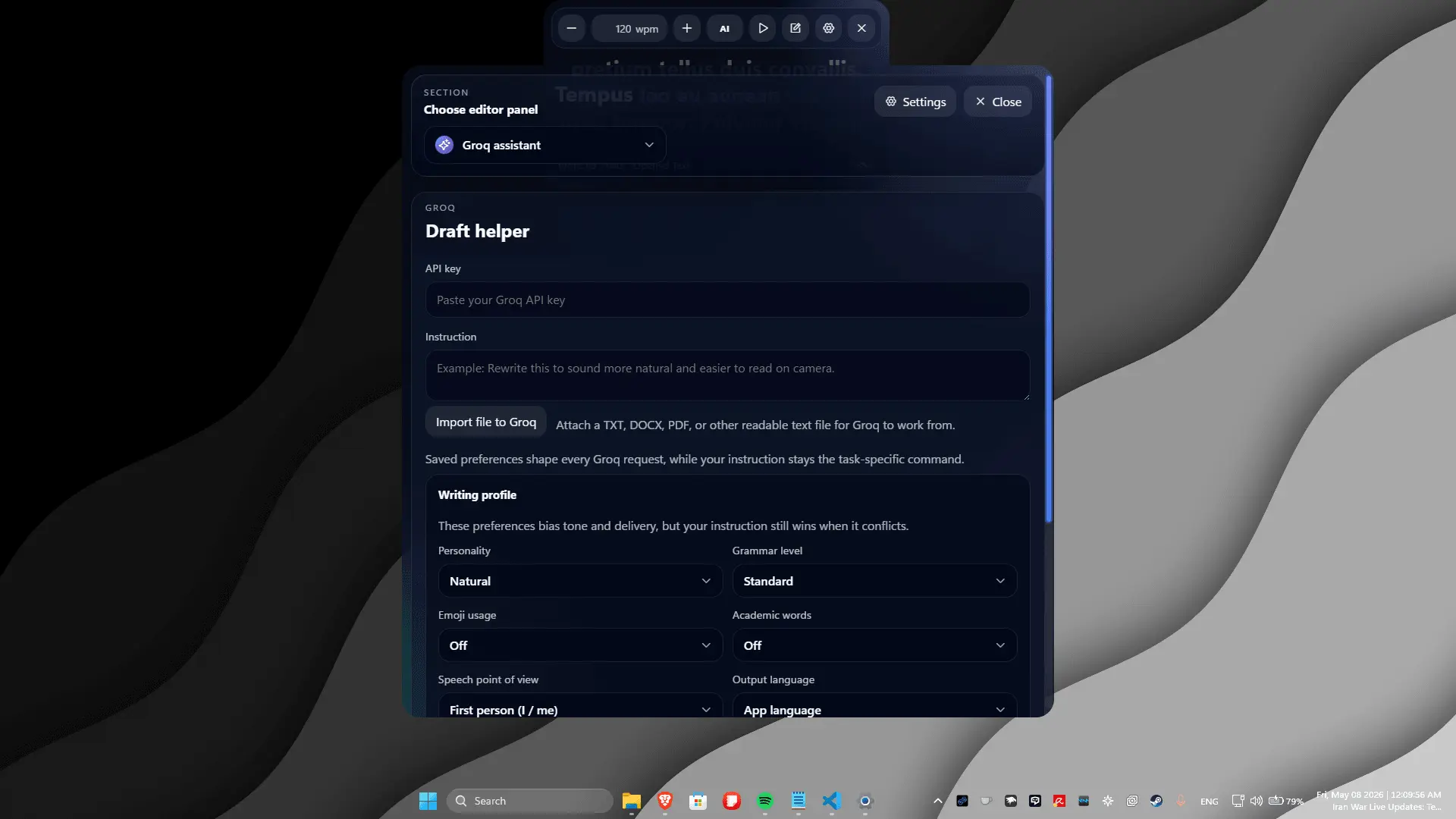The width and height of the screenshot is (1456, 819).
Task: Open File Explorer from the taskbar
Action: coord(632,801)
